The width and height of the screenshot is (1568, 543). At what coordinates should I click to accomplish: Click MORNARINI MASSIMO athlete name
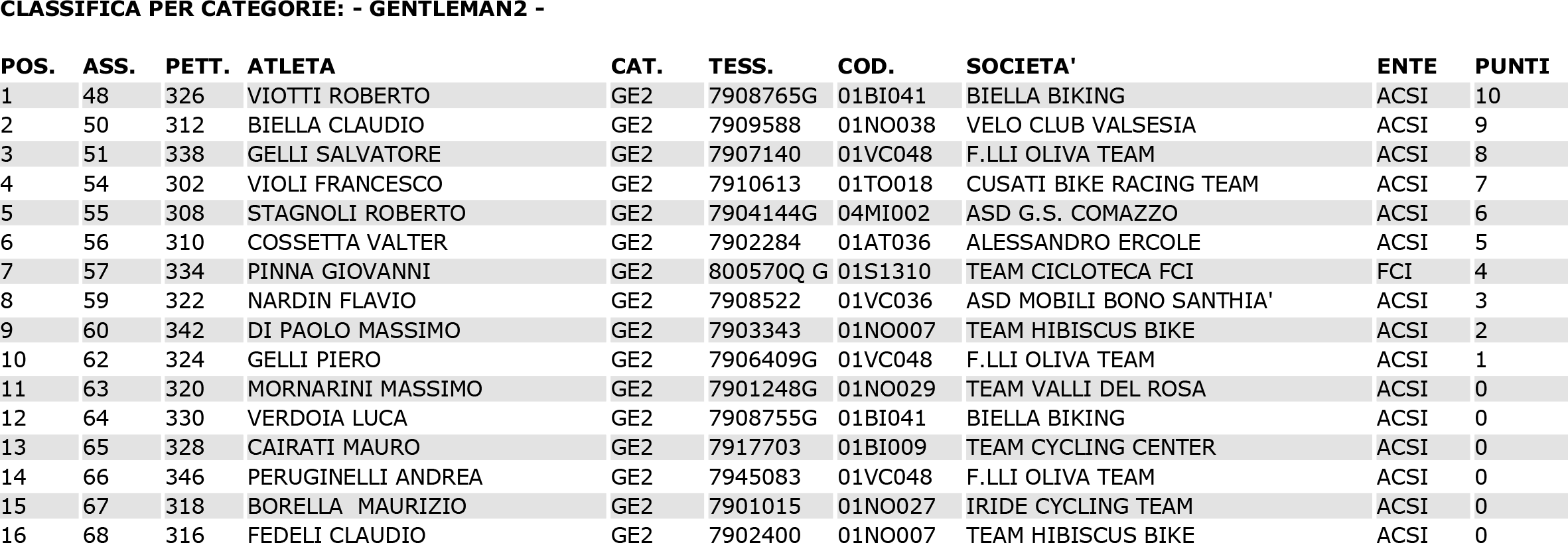[364, 389]
